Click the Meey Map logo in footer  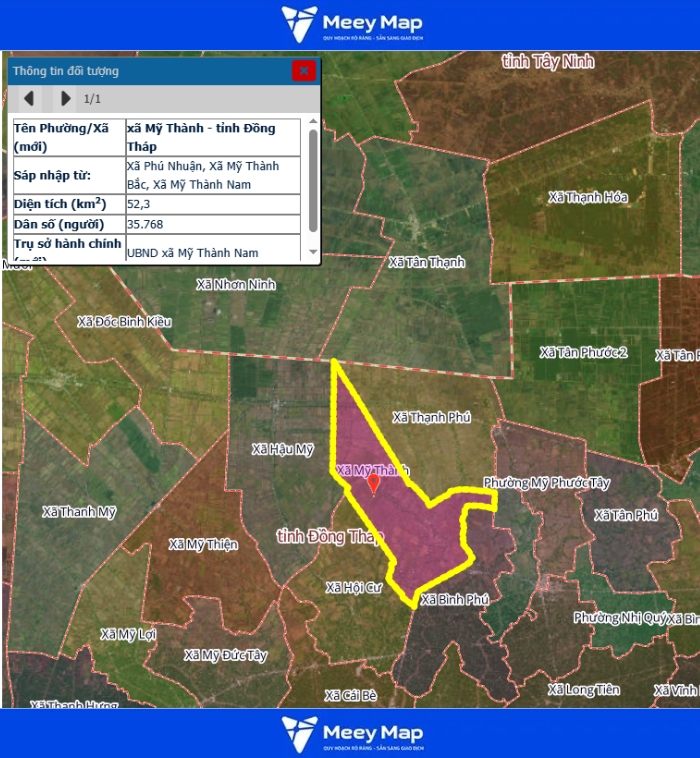coord(351,733)
